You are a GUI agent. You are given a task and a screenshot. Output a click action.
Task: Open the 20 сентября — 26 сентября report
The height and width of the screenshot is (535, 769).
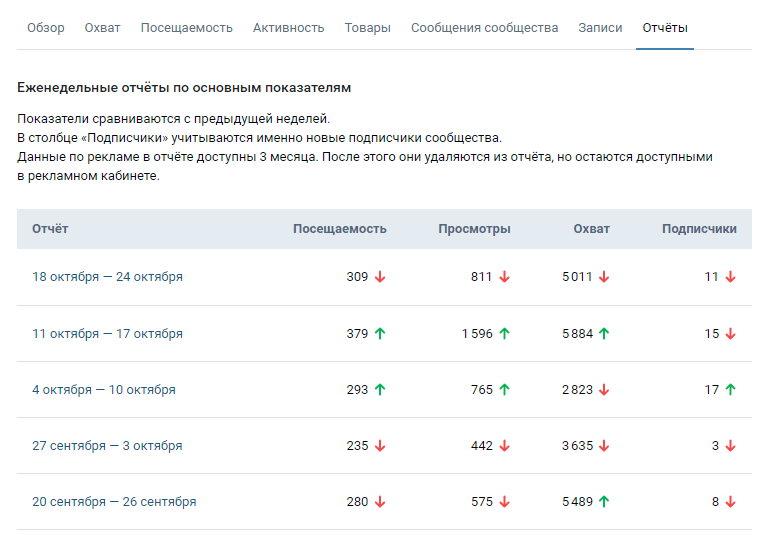114,502
